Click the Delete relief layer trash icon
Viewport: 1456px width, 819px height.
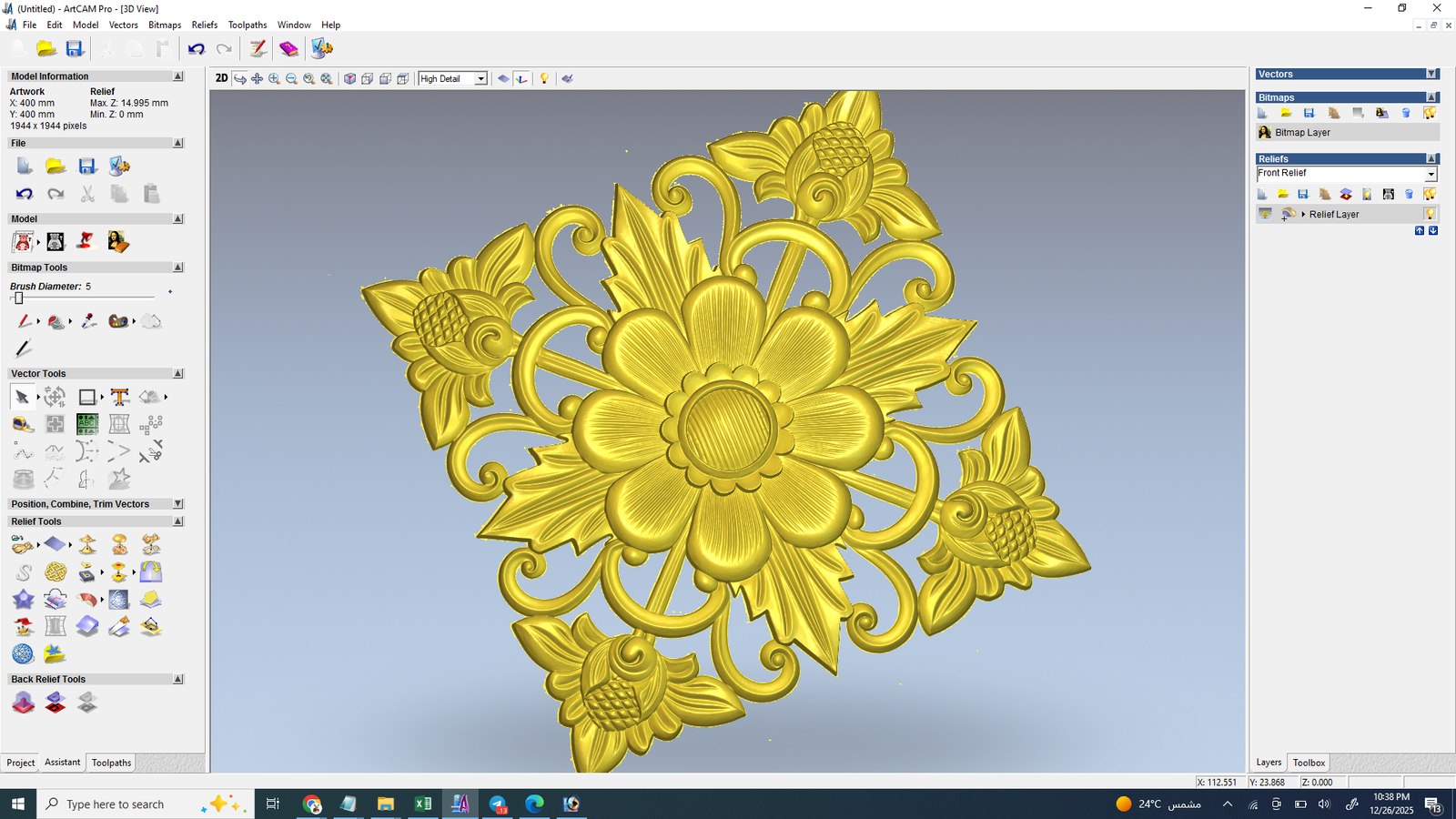[x=1409, y=194]
